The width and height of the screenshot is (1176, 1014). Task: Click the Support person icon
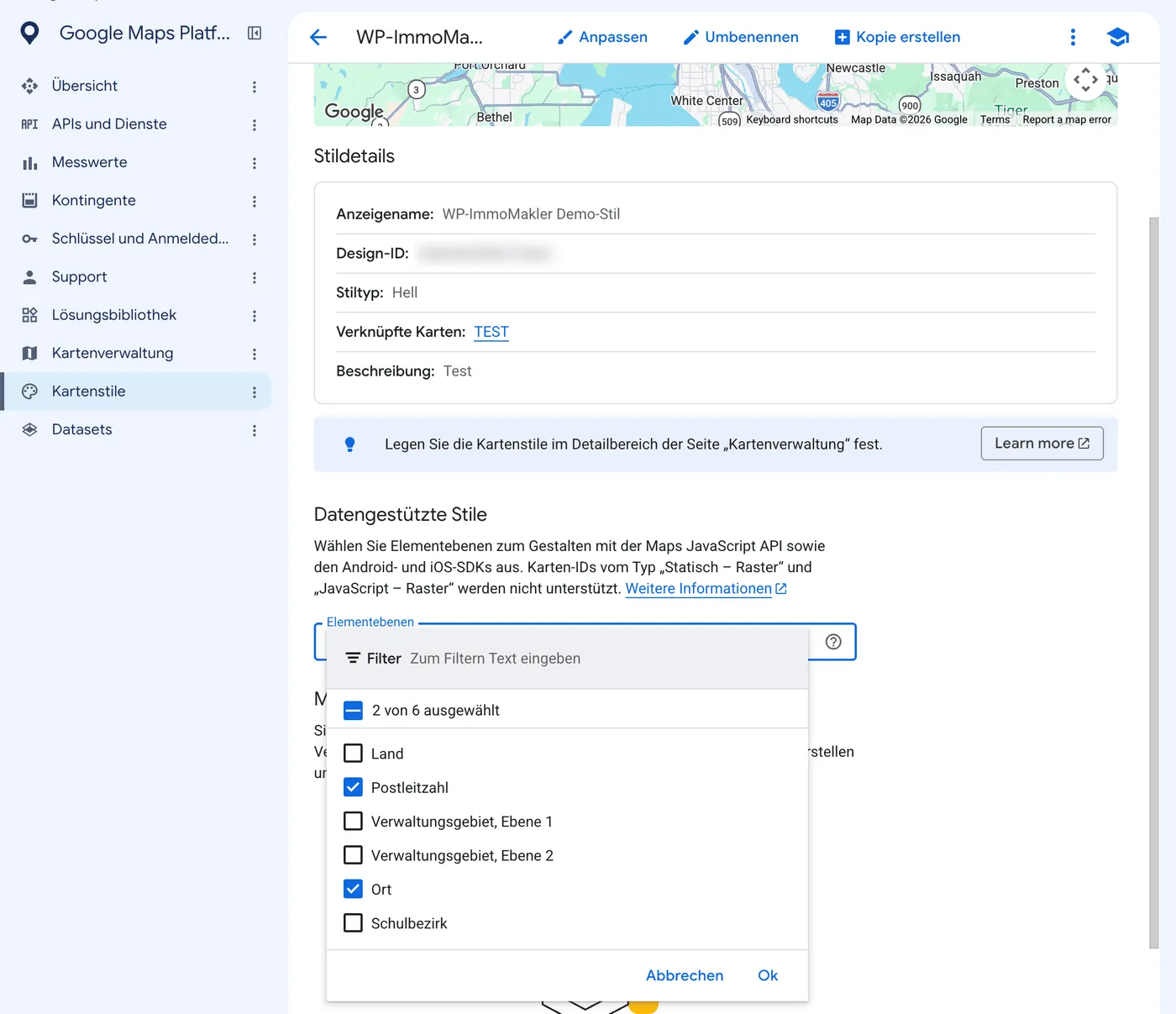pos(29,276)
